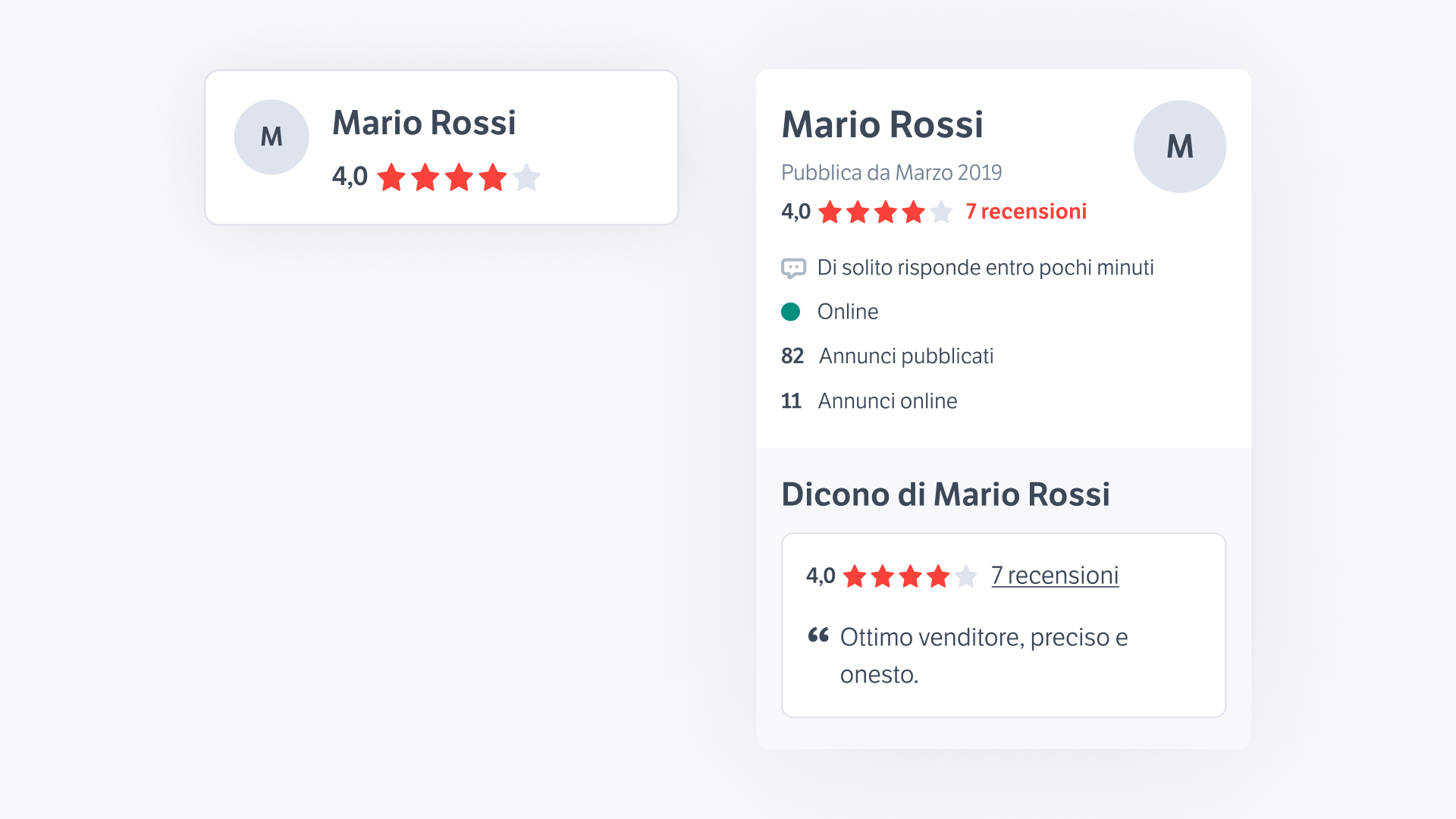
Task: Open the red 7 recensioni link
Action: [1025, 212]
